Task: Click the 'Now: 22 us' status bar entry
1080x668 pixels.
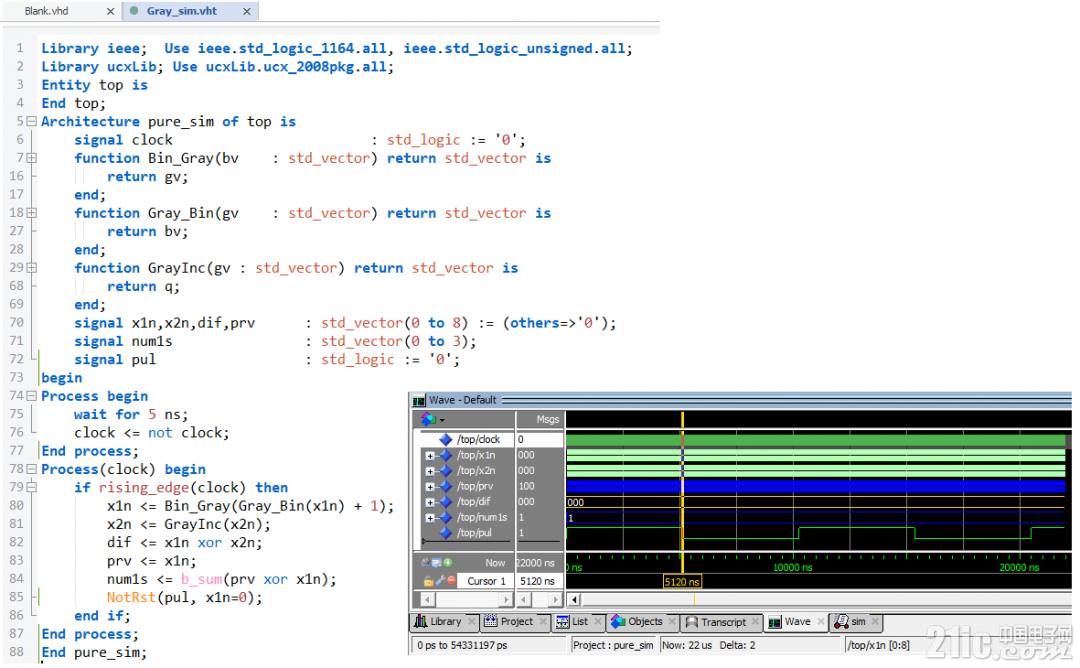Action: 687,645
